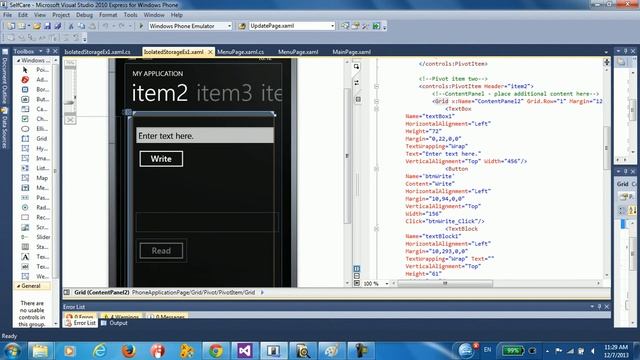Choose the Border control in Toolbox
This screenshot has height=360, width=640.
pyautogui.click(x=36, y=89)
